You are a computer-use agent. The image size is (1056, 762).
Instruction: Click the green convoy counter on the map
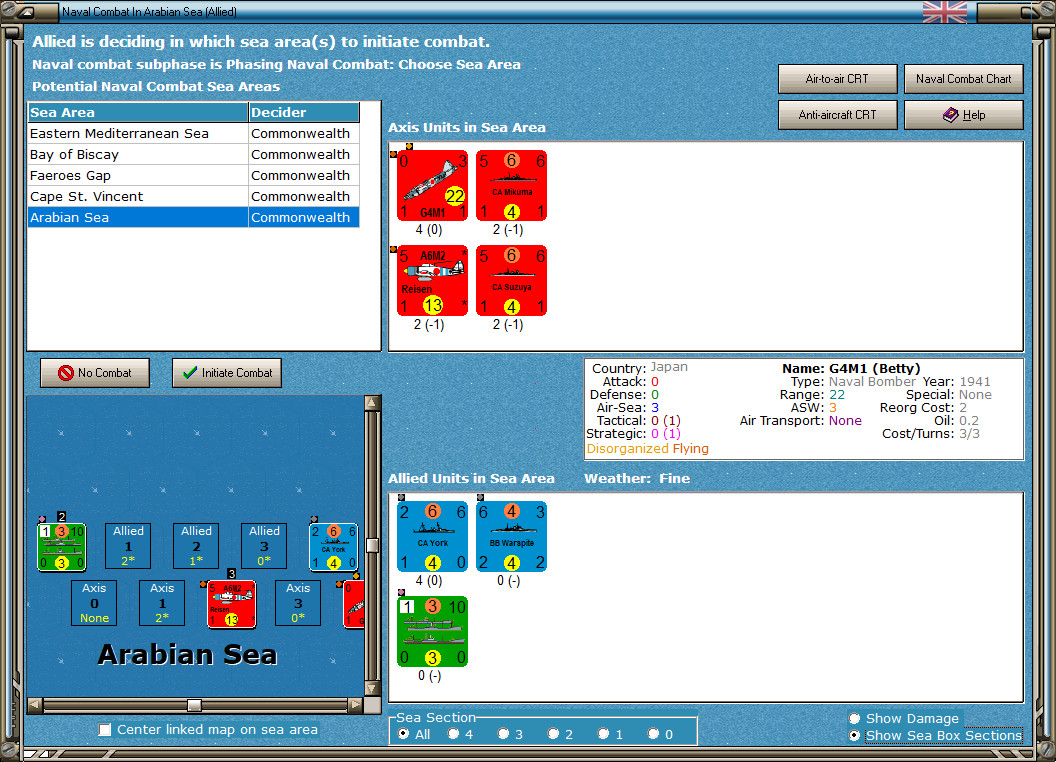click(x=61, y=546)
